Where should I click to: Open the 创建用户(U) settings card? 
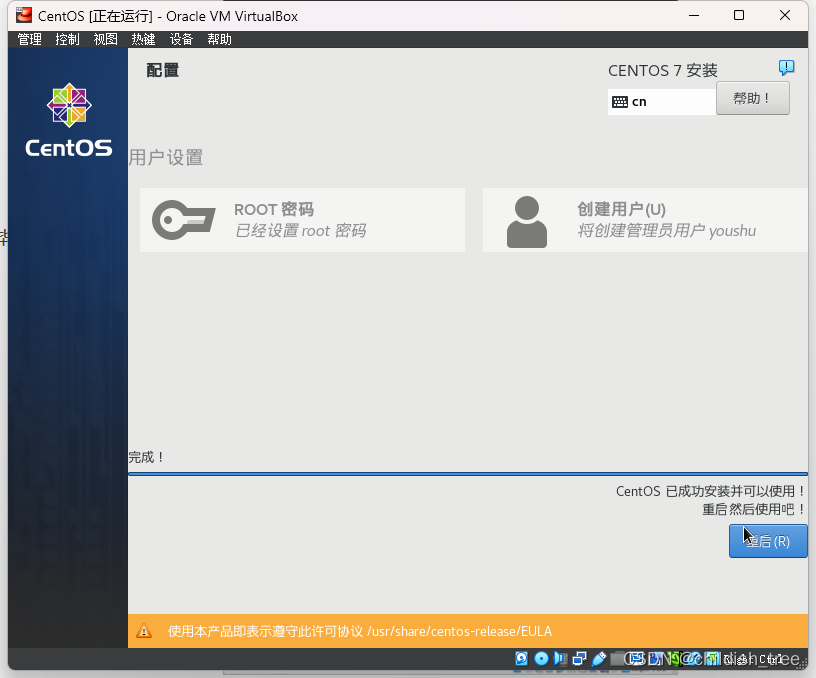click(645, 220)
